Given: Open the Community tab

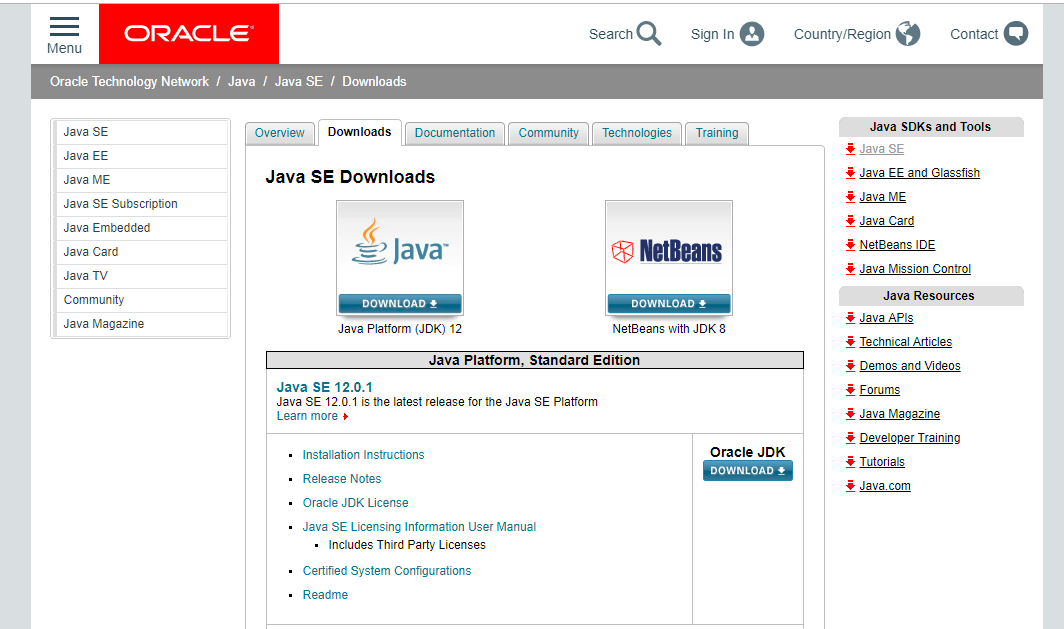Looking at the screenshot, I should click(x=548, y=132).
